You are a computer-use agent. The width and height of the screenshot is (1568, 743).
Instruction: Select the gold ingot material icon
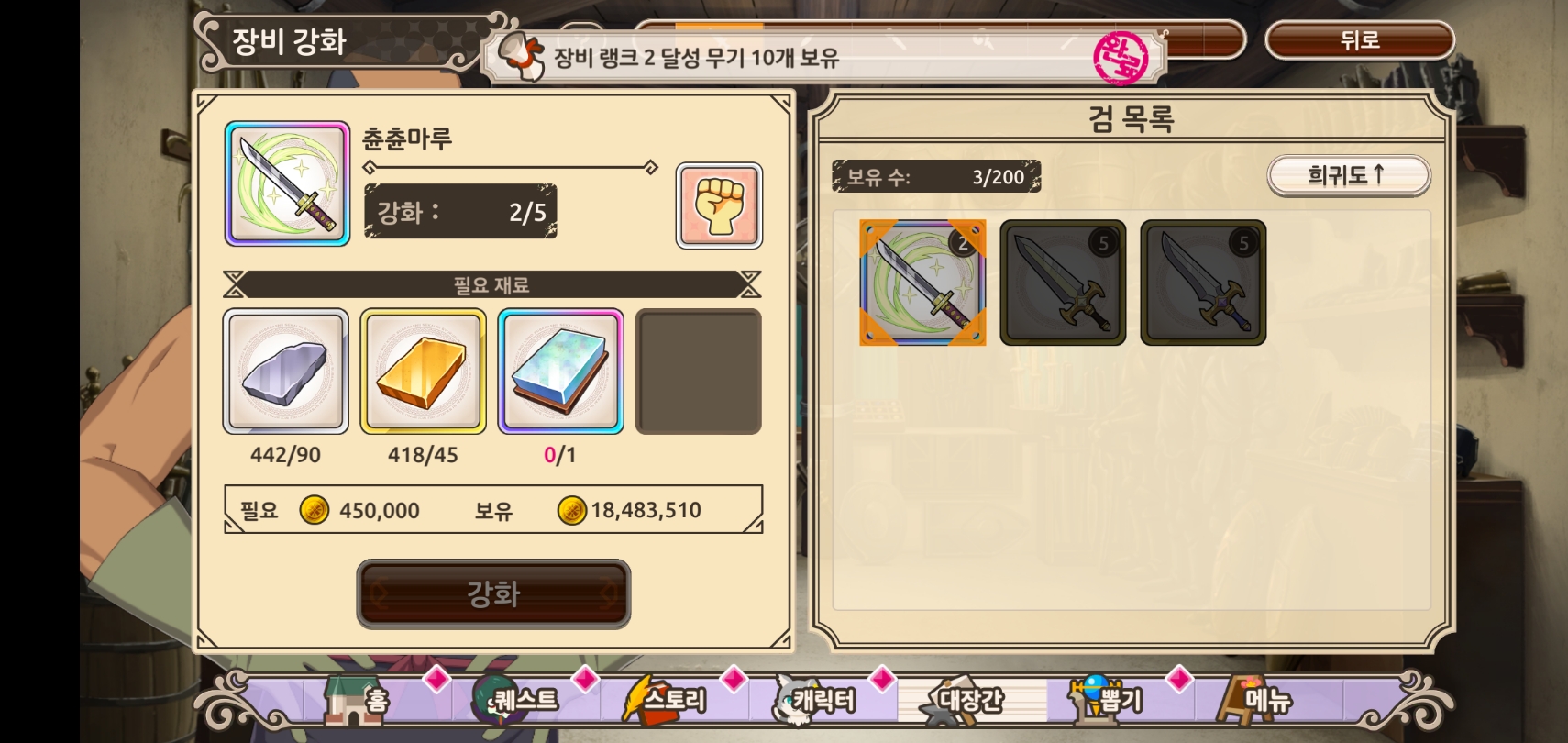(423, 371)
